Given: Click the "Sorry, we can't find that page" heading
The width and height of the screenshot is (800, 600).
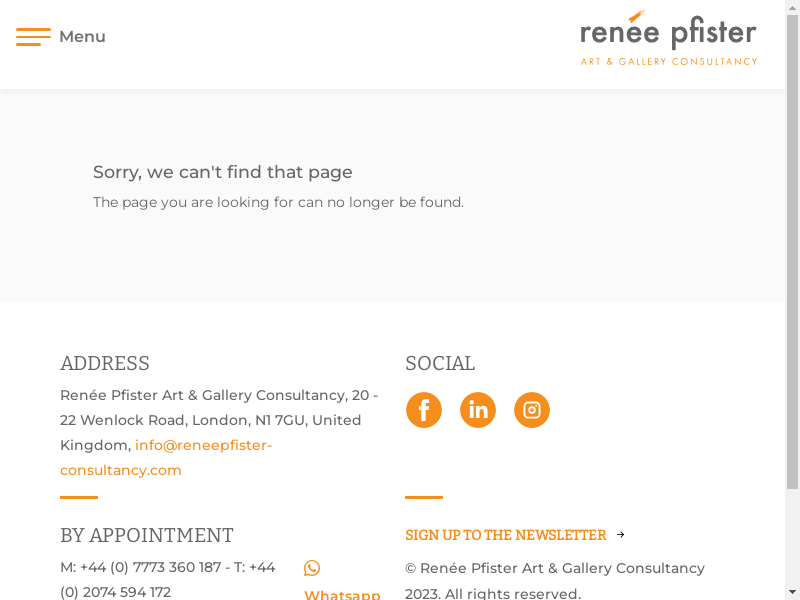Looking at the screenshot, I should pos(223,172).
